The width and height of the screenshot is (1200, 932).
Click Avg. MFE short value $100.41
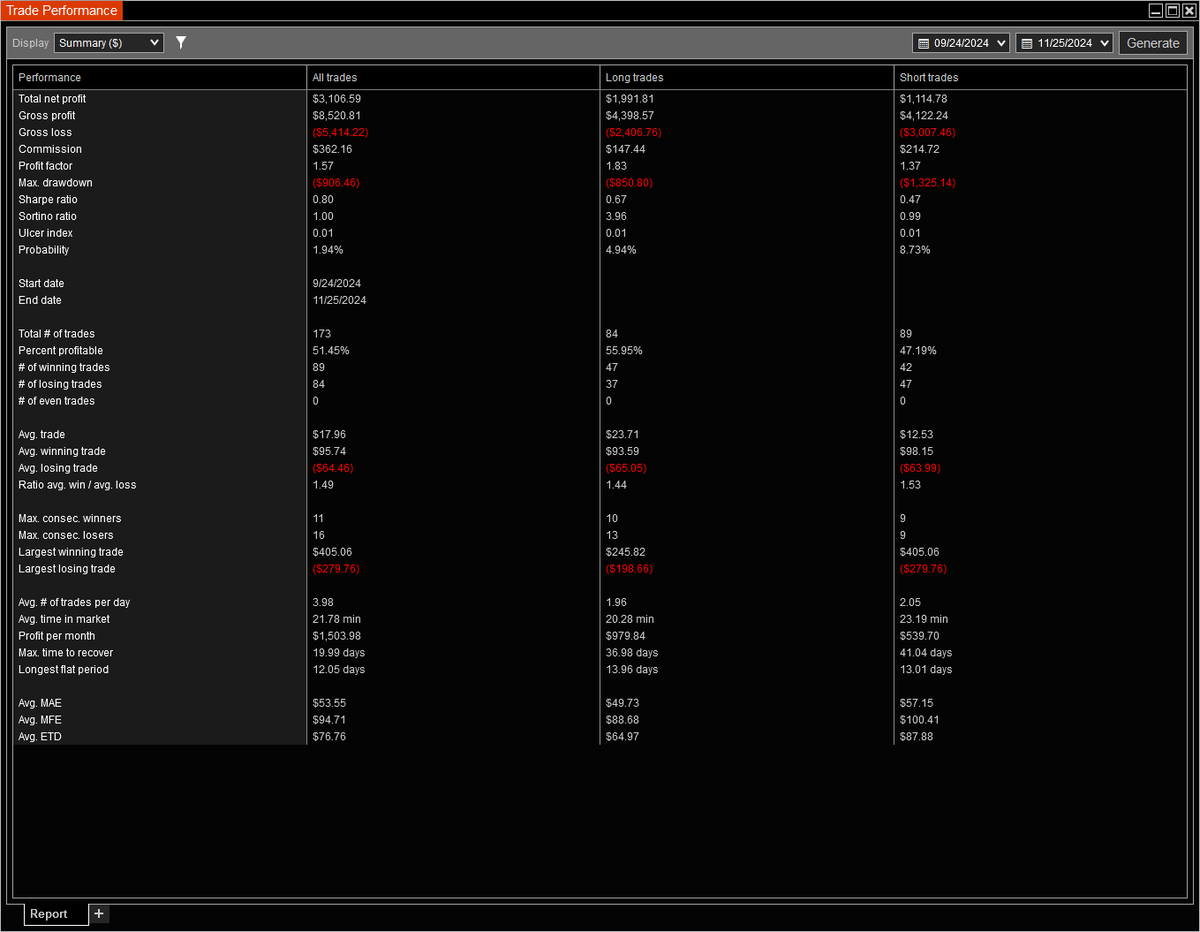tap(920, 720)
